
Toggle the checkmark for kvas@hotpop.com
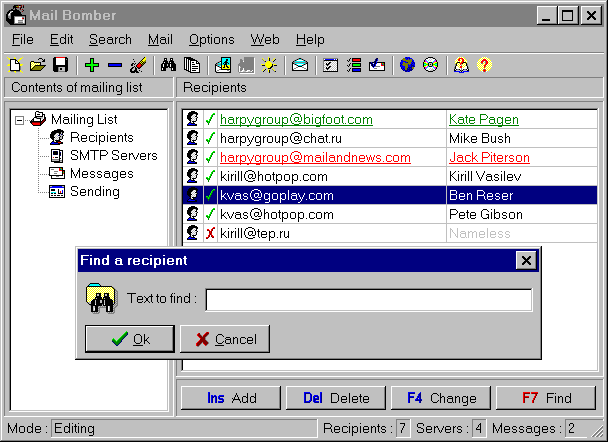(210, 215)
